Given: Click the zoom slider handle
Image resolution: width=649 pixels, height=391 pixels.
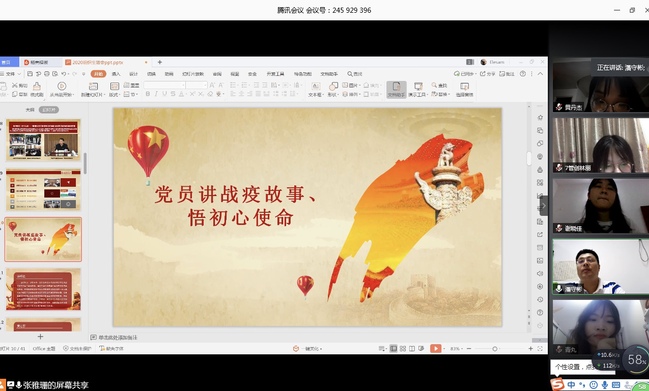Looking at the screenshot, I should point(495,349).
